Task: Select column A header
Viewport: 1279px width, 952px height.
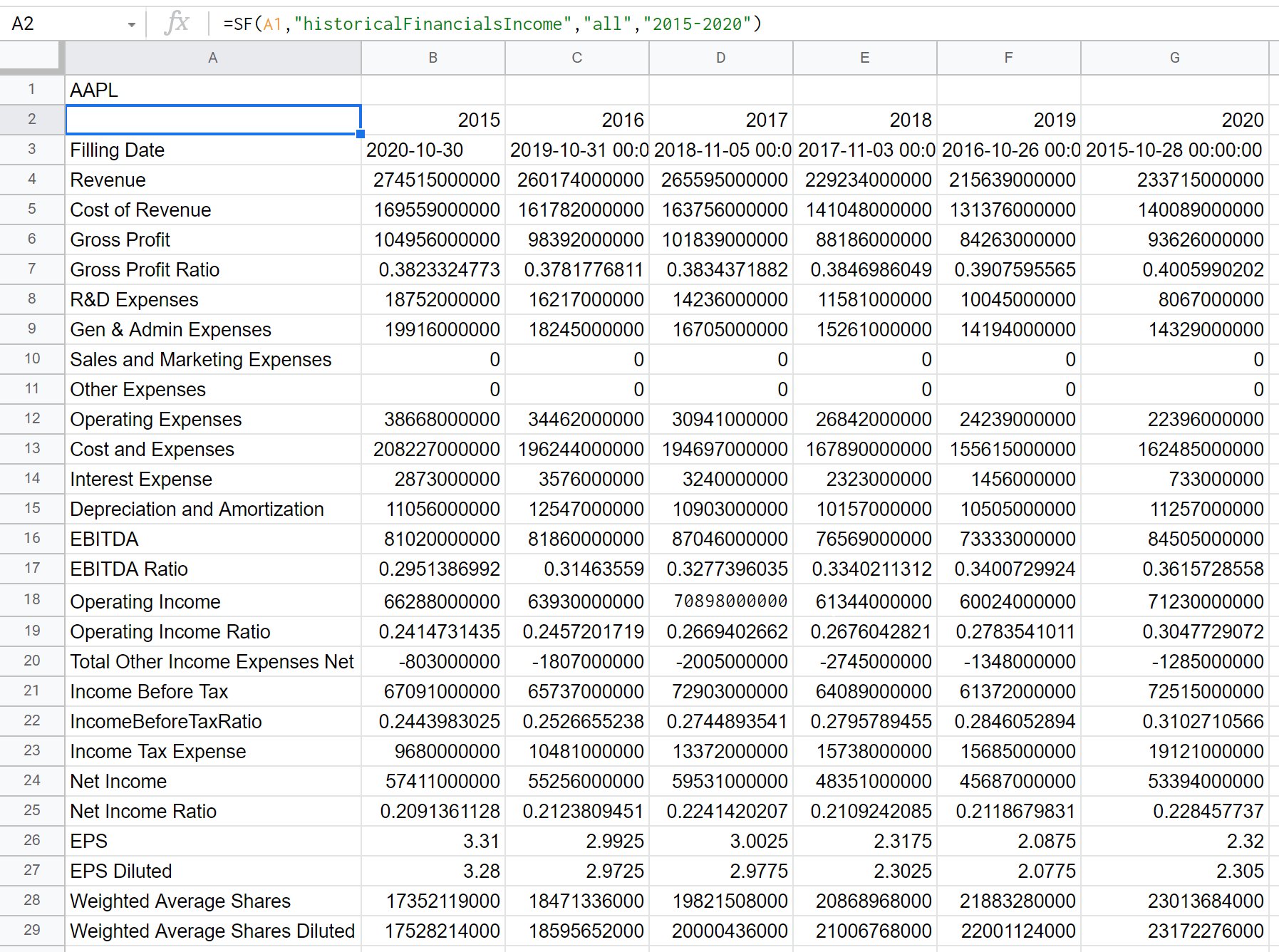Action: tap(213, 58)
